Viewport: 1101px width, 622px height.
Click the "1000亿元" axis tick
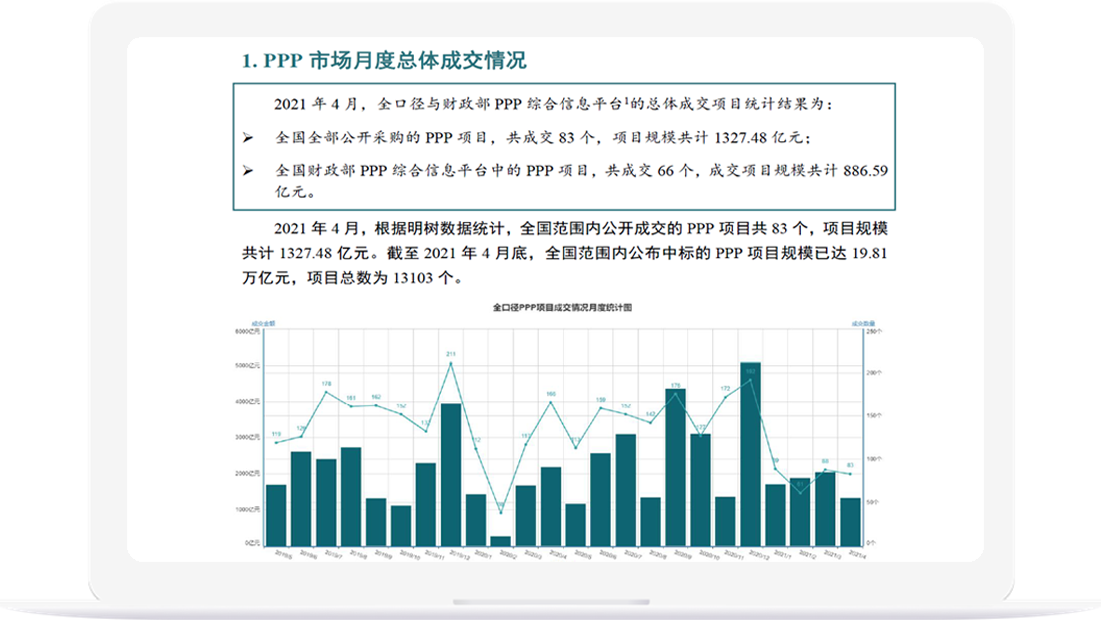coord(247,509)
